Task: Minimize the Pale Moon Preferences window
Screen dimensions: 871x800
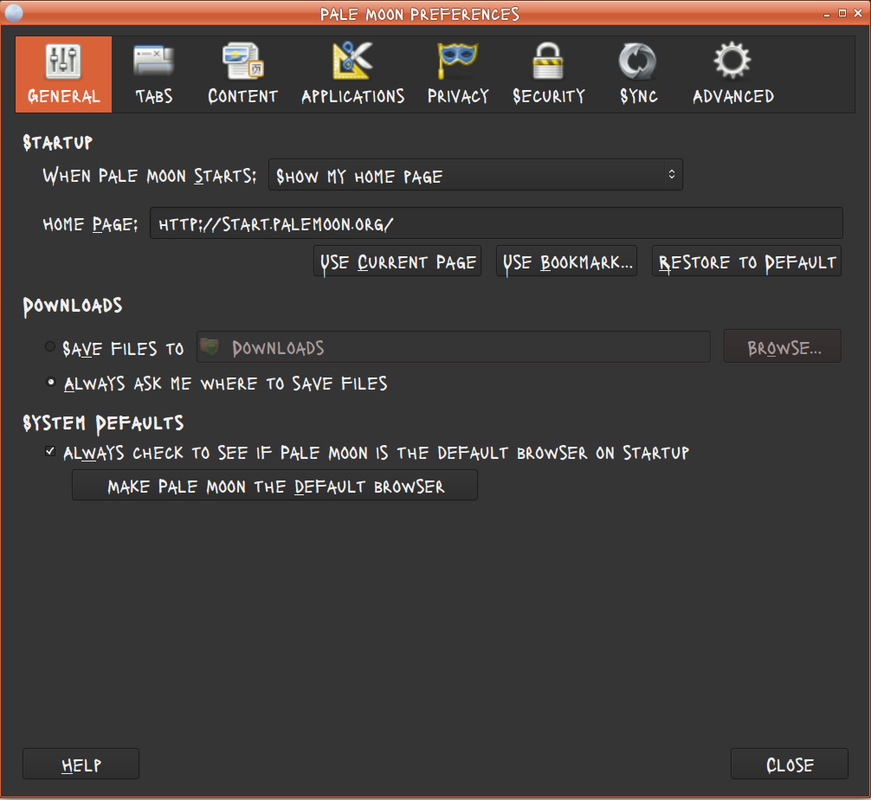Action: pos(827,14)
